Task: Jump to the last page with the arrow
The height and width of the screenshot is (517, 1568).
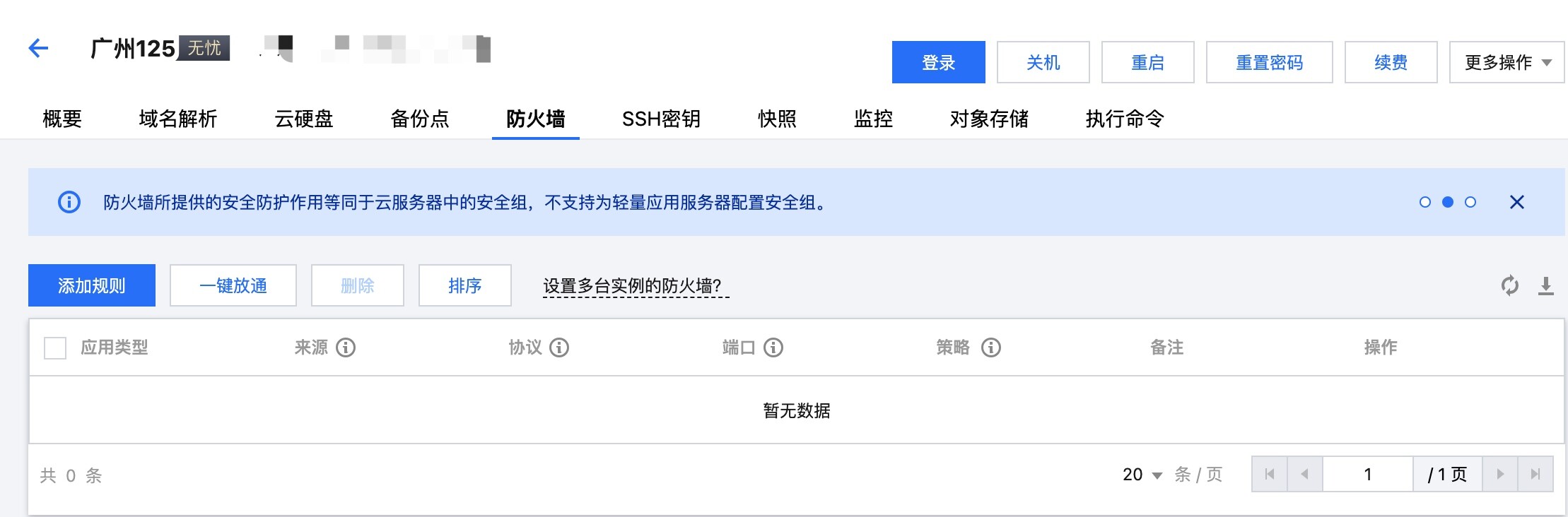Action: 1535,474
